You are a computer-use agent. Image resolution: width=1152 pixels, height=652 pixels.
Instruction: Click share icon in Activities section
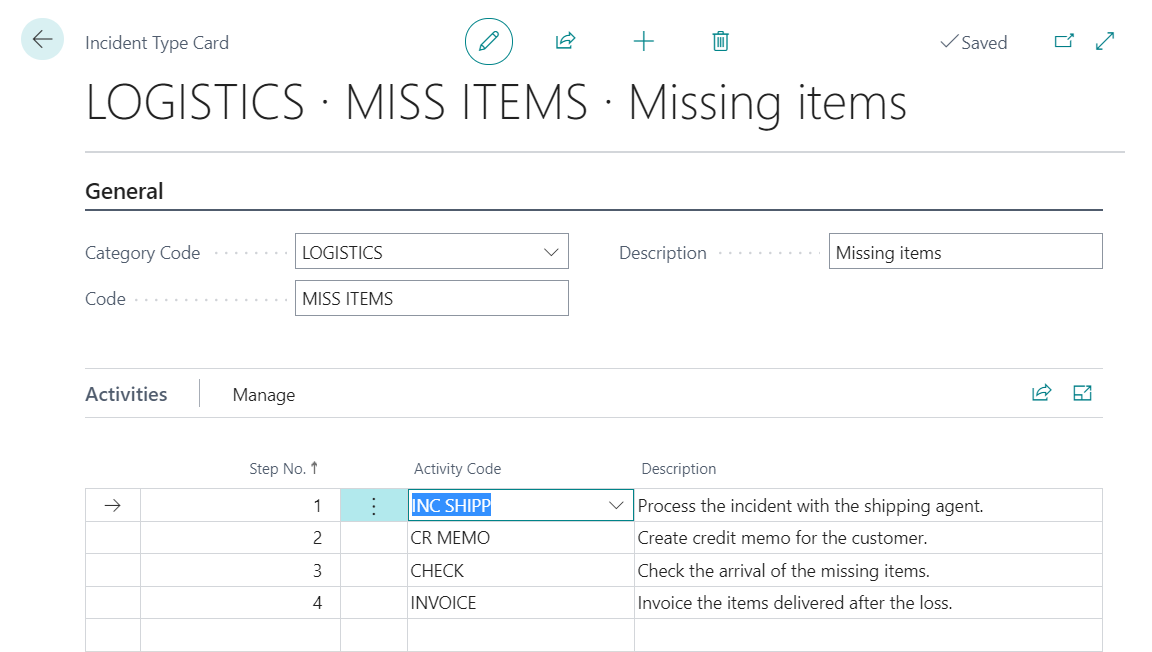[x=1042, y=393]
